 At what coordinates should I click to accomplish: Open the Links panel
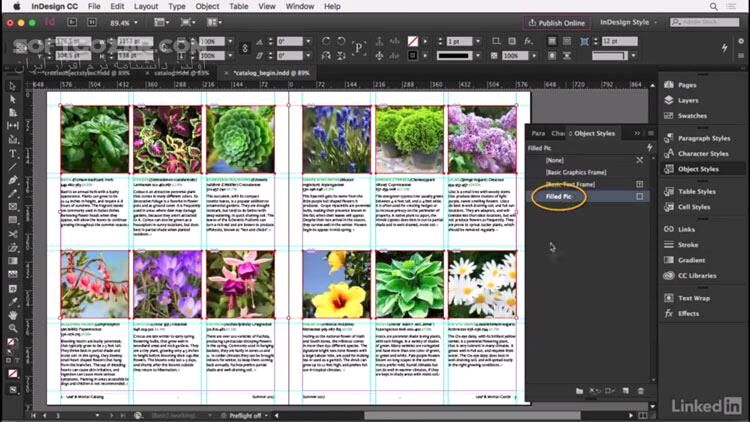coord(686,229)
